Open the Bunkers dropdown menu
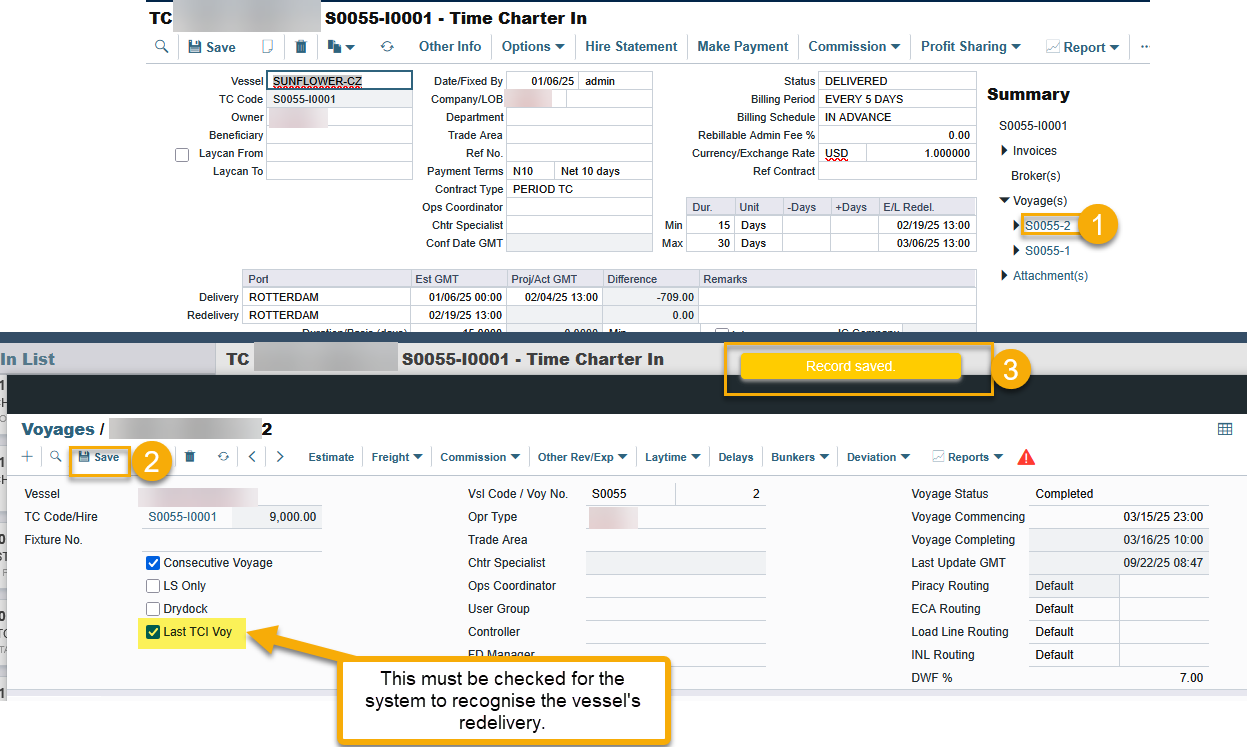Image resolution: width=1247 pixels, height=747 pixels. (799, 457)
